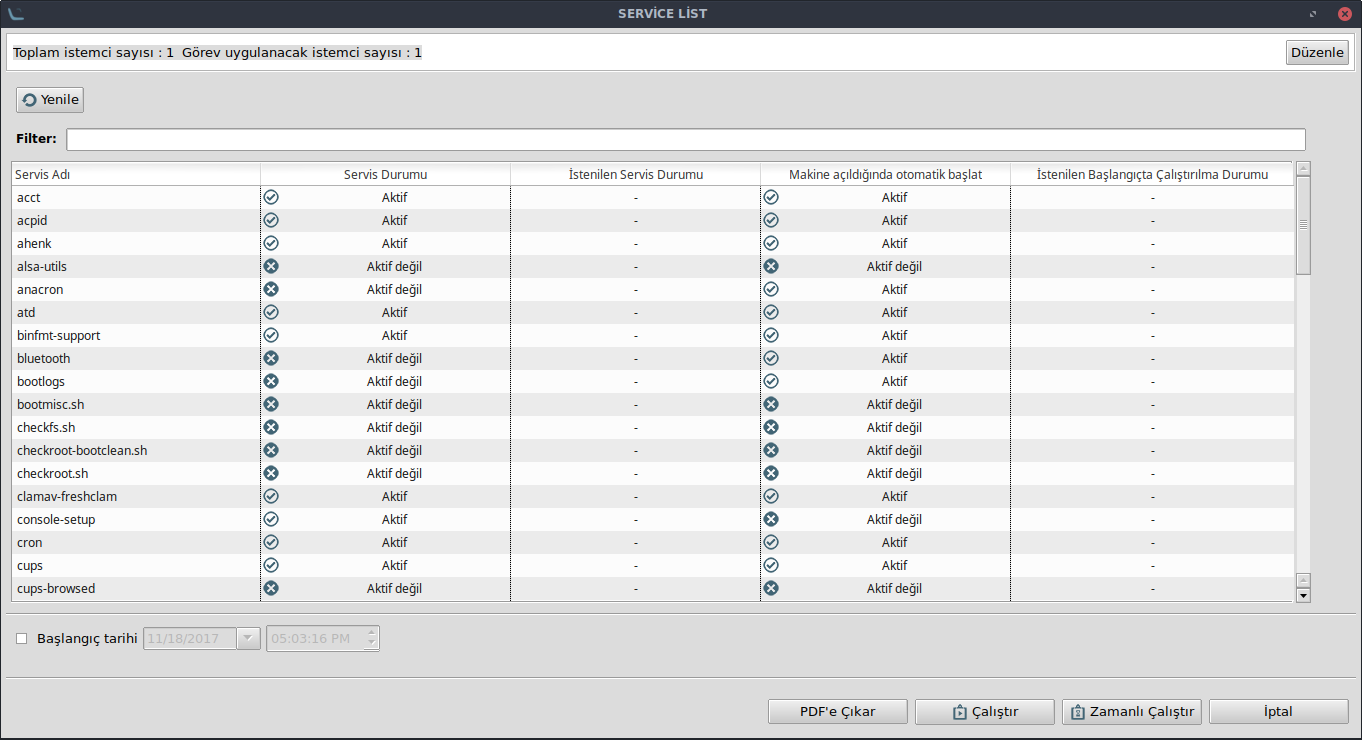Screen dimensions: 1362x740
Task: Click autostart status icon for alsa-utils
Action: click(771, 266)
